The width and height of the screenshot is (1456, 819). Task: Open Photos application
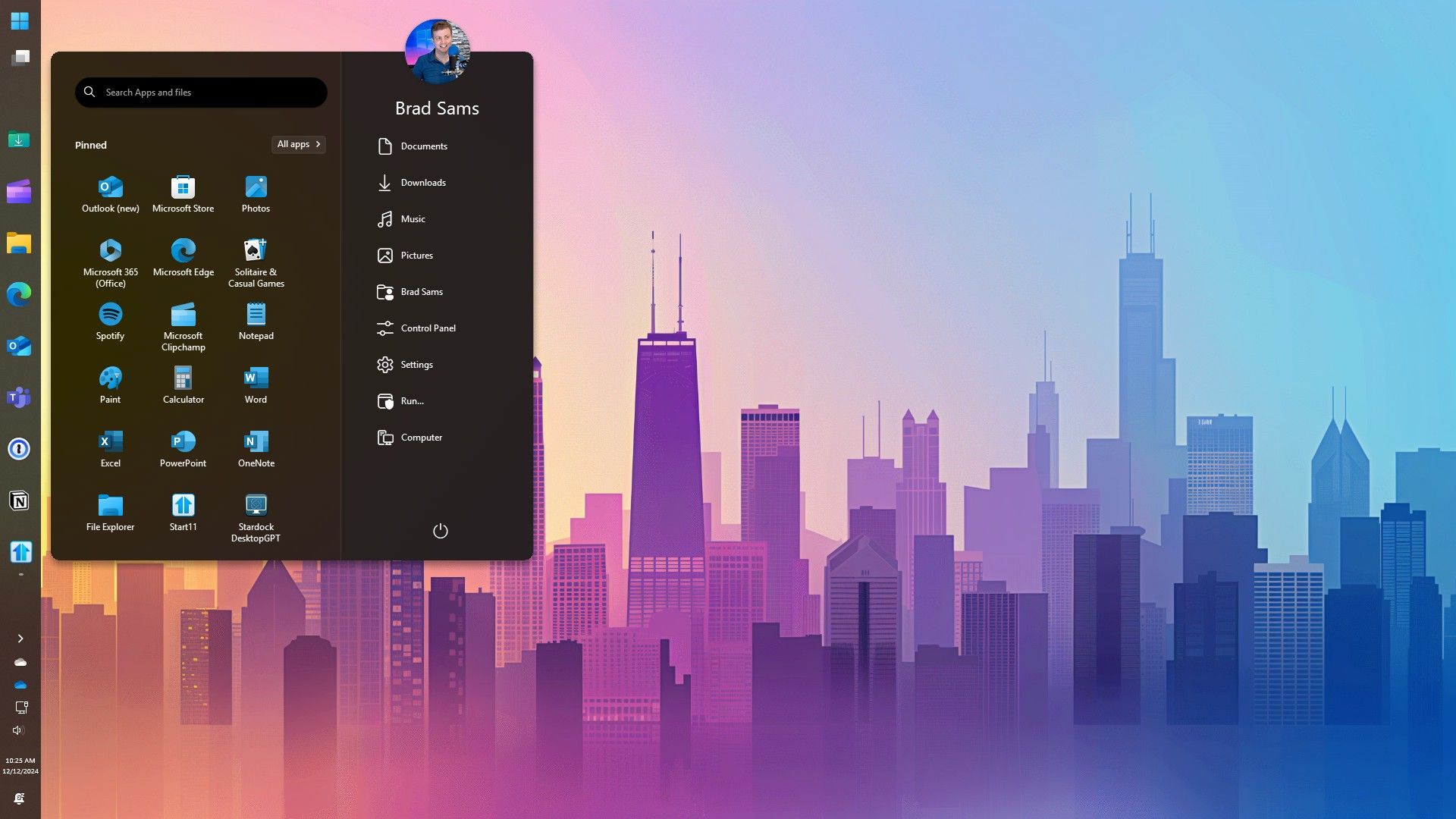[x=255, y=193]
